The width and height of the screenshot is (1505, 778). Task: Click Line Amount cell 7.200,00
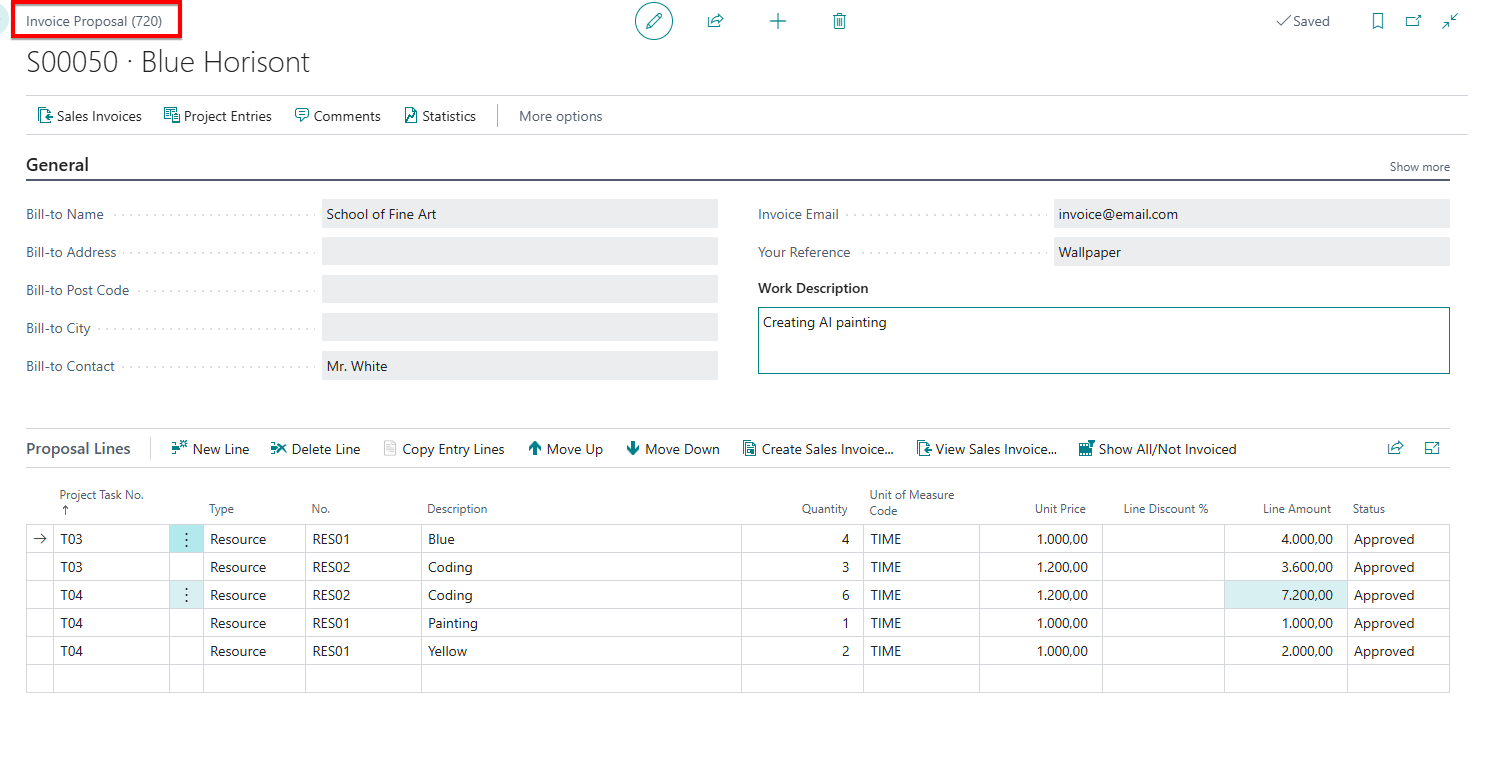pyautogui.click(x=1286, y=595)
